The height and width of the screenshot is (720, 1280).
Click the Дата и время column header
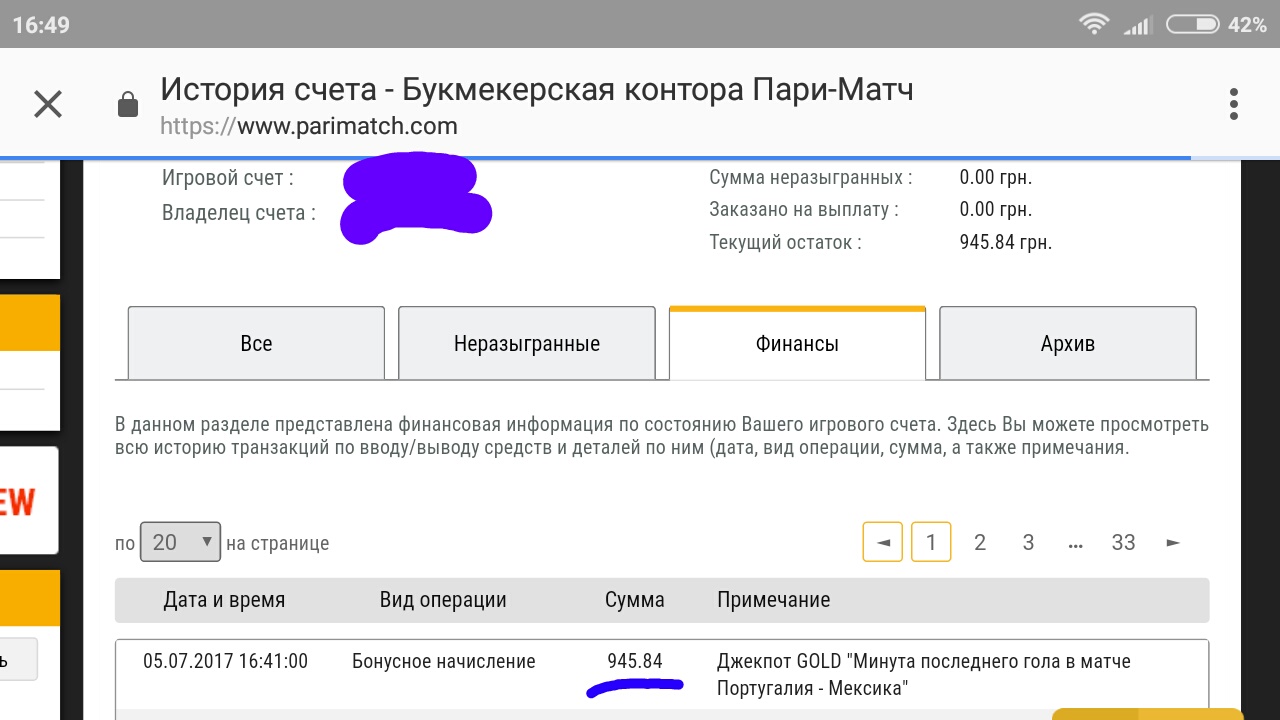(x=224, y=600)
